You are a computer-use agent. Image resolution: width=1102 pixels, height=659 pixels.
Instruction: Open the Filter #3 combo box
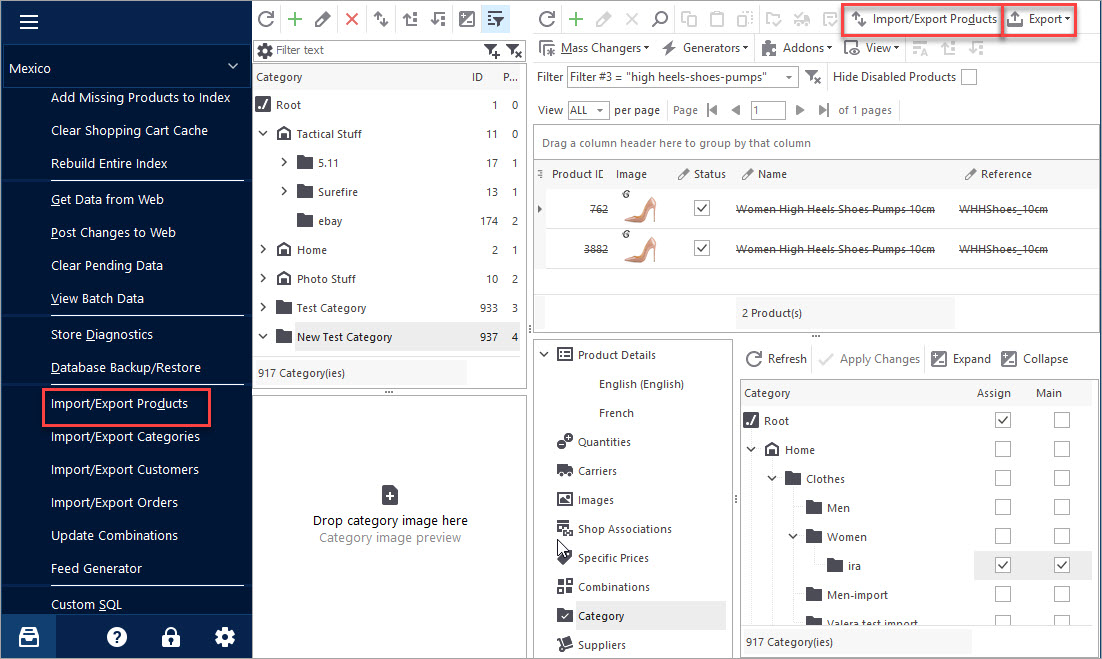[x=682, y=77]
